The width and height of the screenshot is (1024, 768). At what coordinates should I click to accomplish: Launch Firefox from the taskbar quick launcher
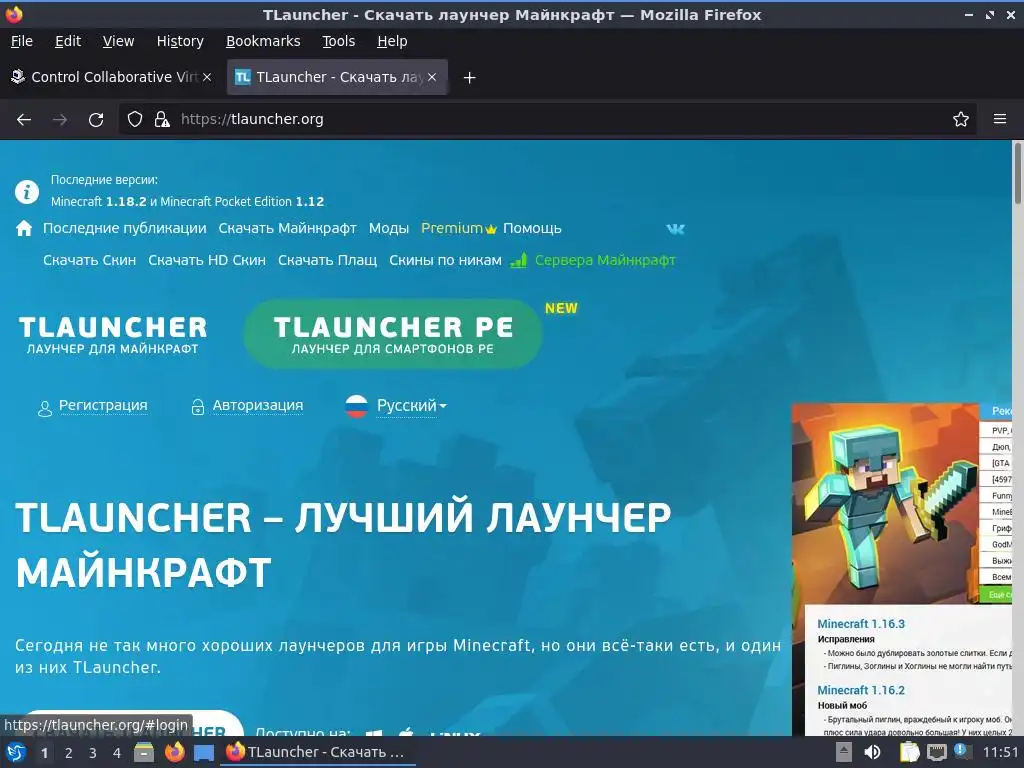[174, 752]
